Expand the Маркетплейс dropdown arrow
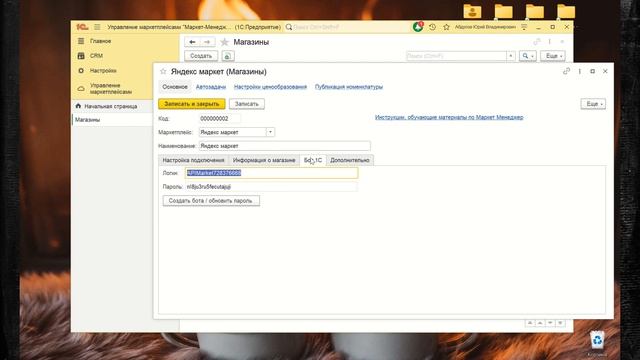Viewport: 640px width, 360px height. coord(270,132)
